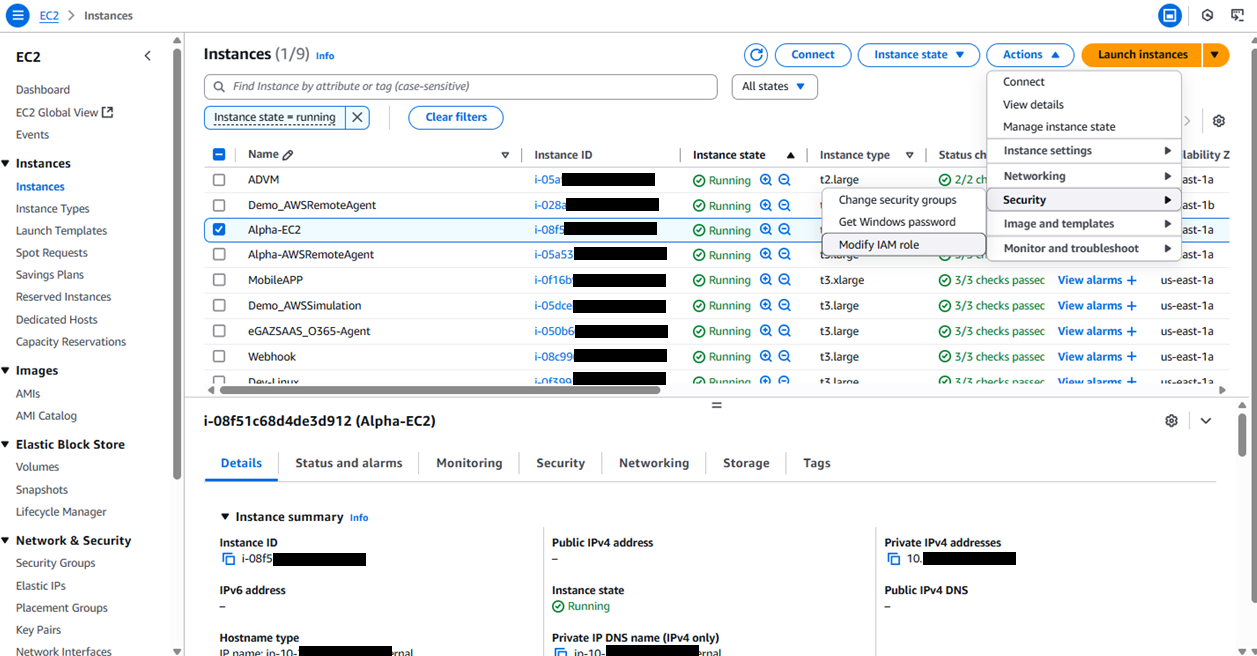Check the ADVM instance checkbox
Image resolution: width=1257 pixels, height=656 pixels.
[x=219, y=180]
